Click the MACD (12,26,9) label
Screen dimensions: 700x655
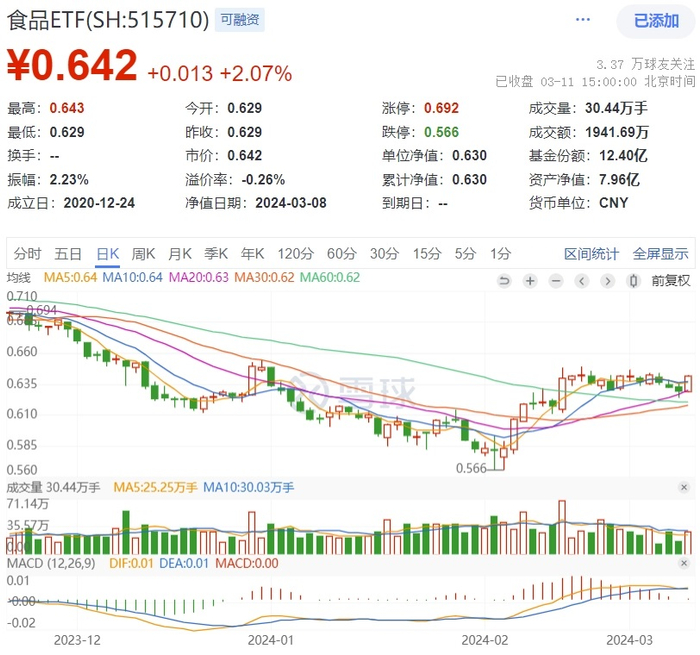(51, 563)
